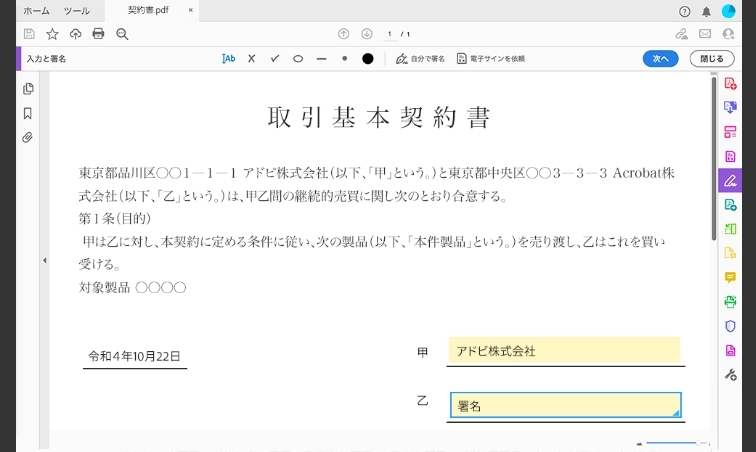Viewport: 756px width, 452px height.
Task: Select the checkmark tool
Action: pyautogui.click(x=275, y=59)
